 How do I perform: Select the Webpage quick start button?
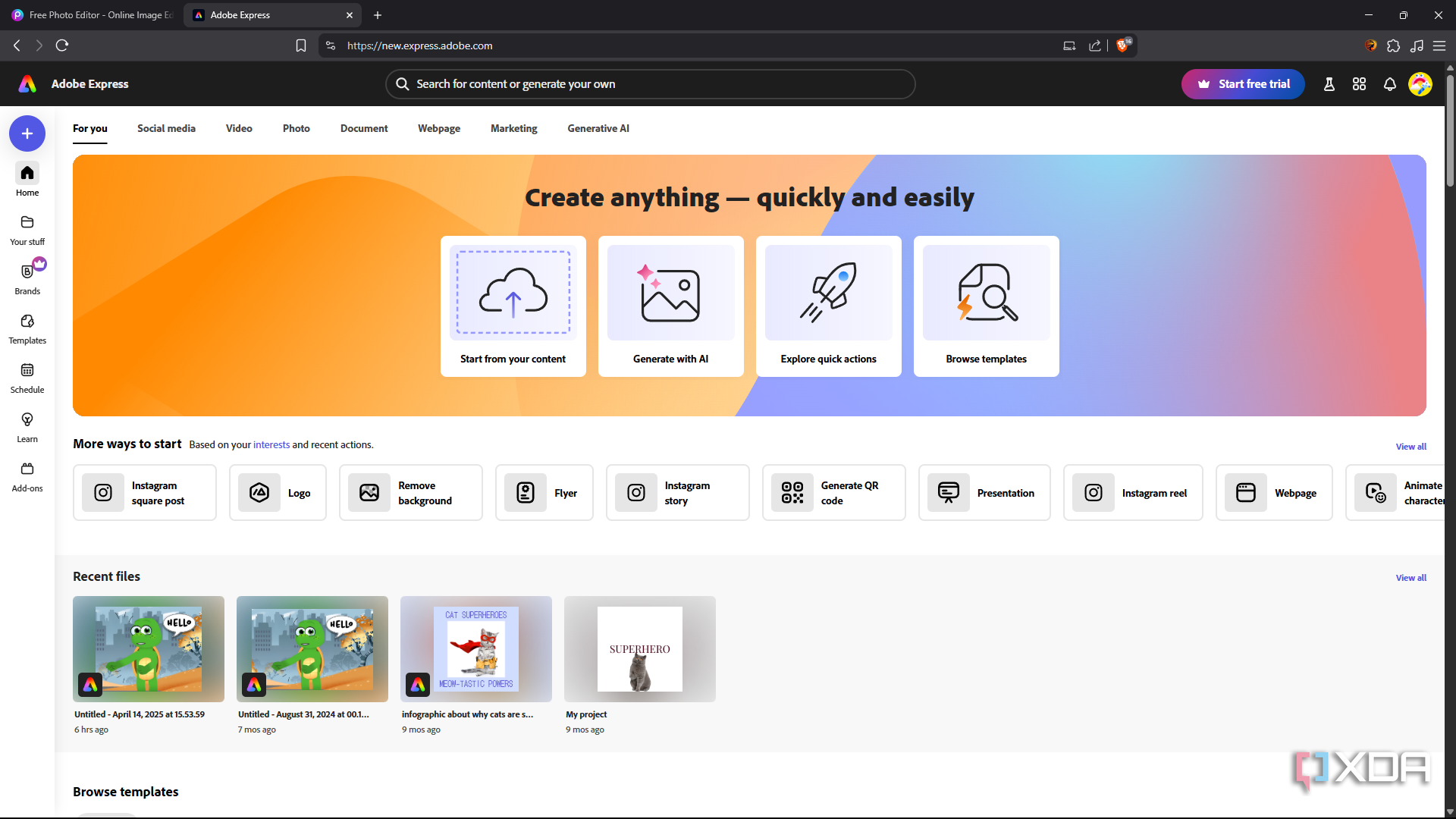point(1274,493)
